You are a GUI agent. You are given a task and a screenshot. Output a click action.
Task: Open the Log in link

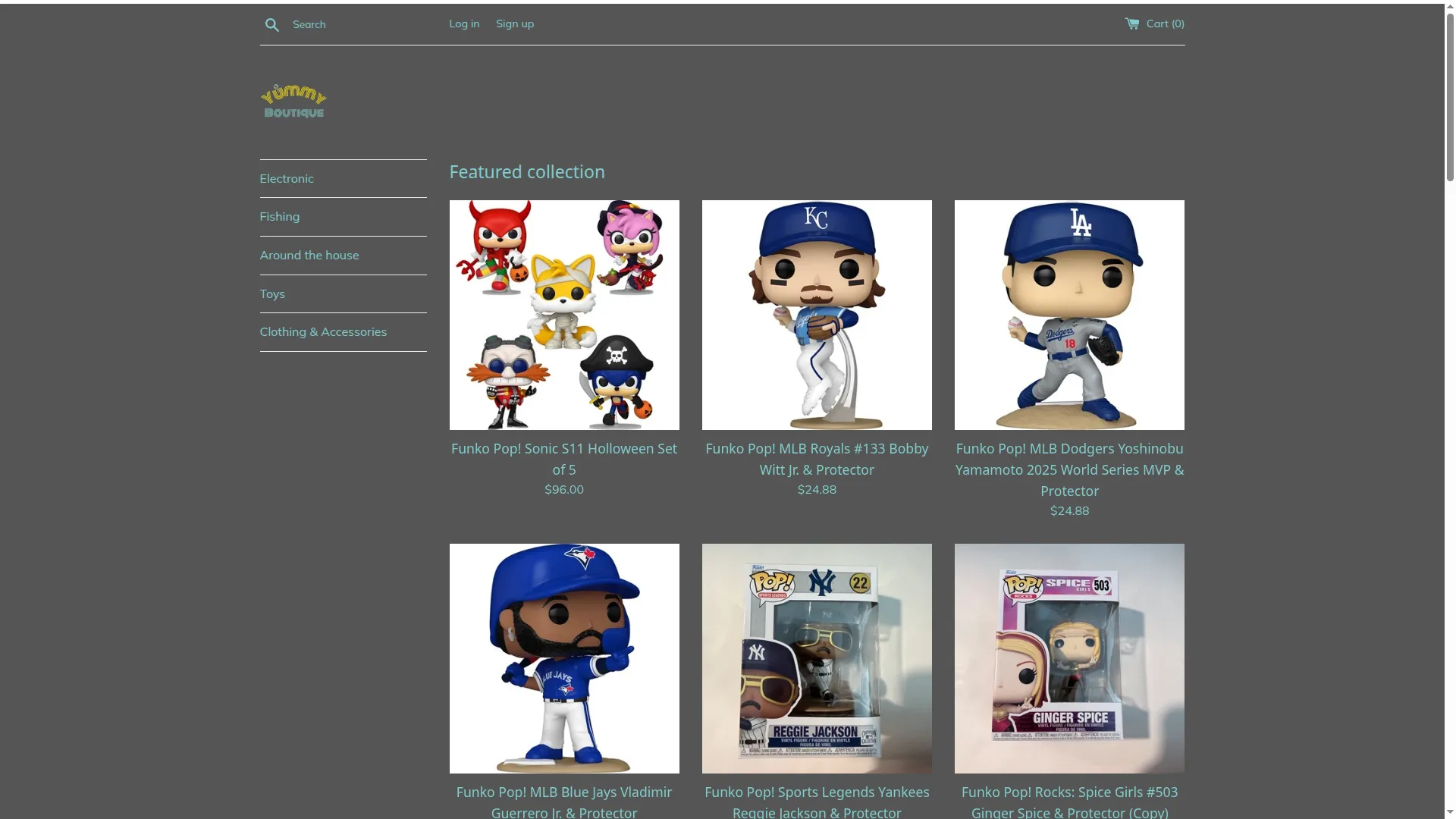464,24
